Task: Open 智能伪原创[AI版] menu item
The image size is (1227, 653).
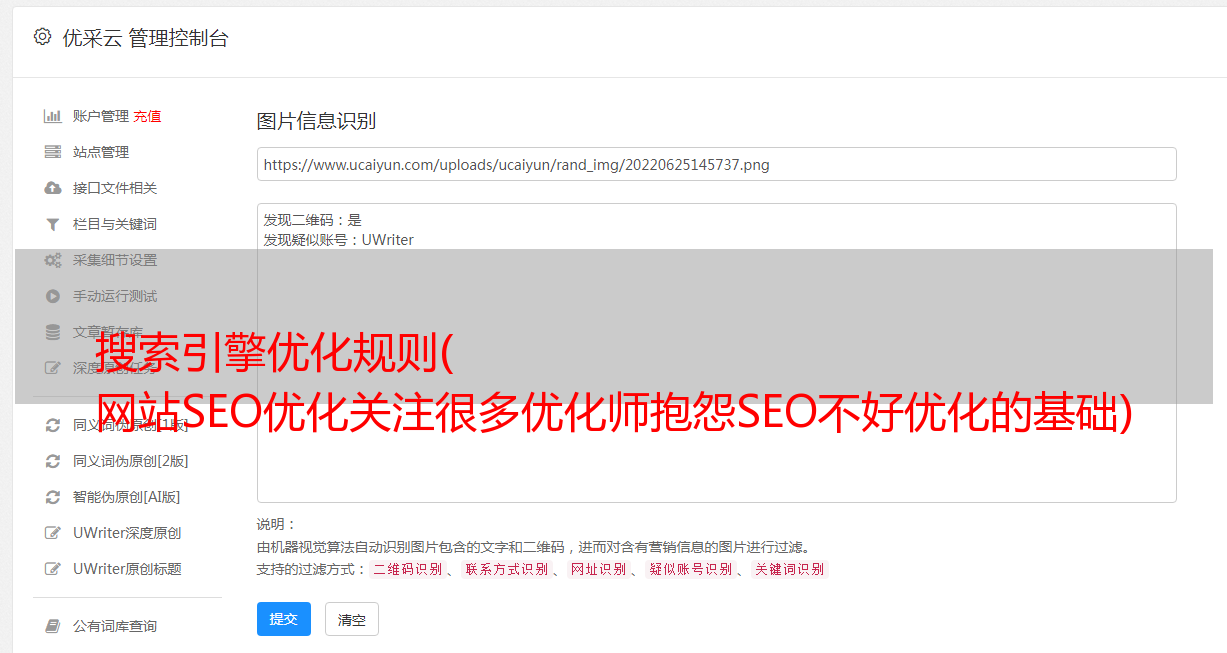Action: point(127,497)
